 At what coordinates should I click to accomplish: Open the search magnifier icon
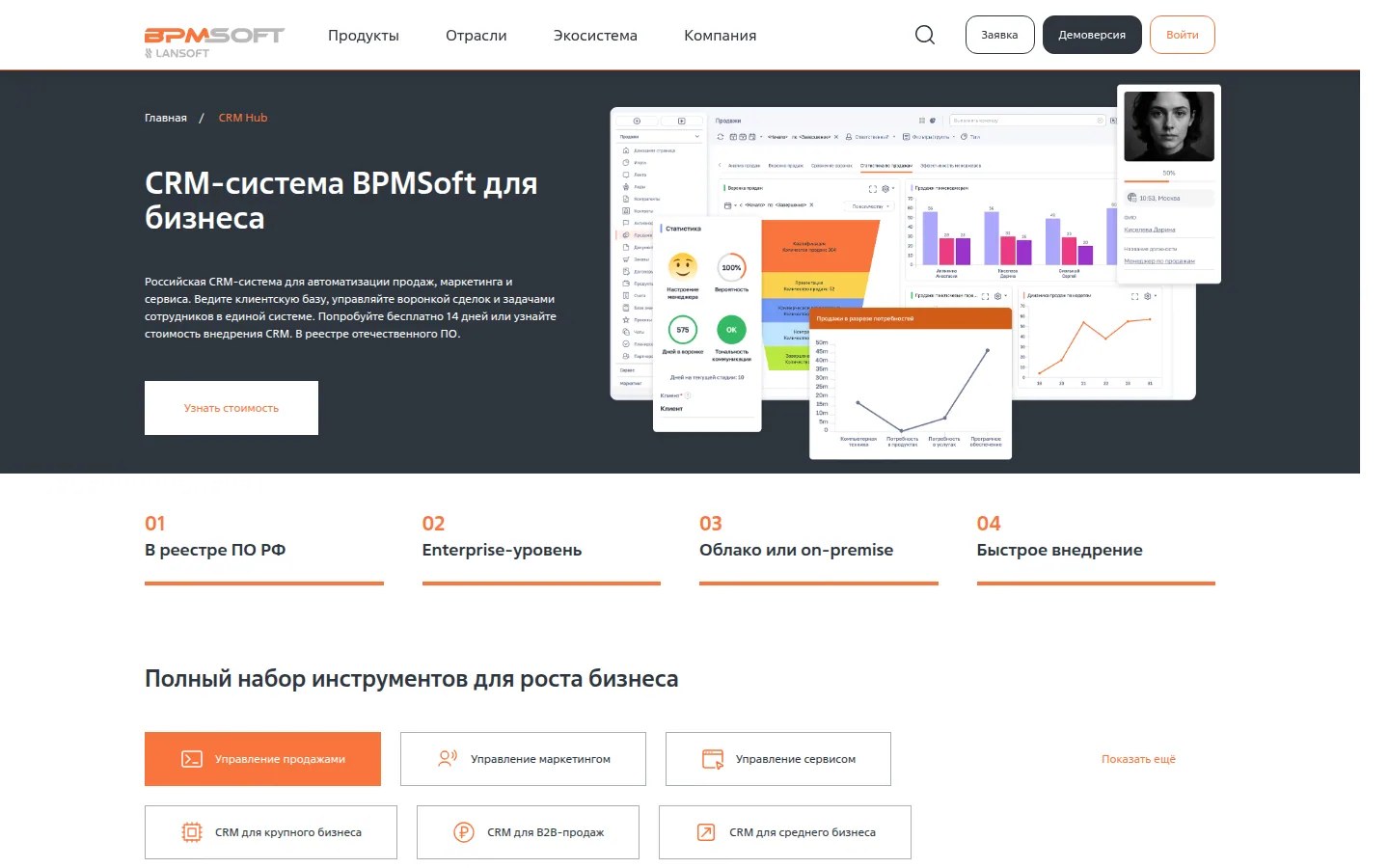(x=925, y=36)
